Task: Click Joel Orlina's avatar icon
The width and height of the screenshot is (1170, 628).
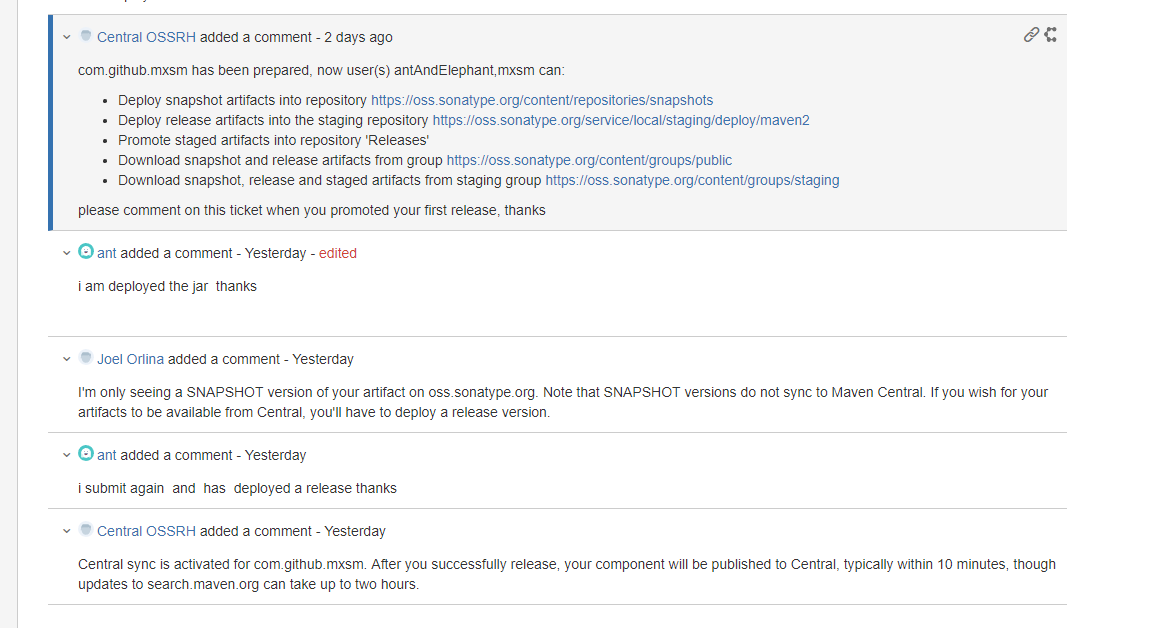Action: click(x=86, y=359)
